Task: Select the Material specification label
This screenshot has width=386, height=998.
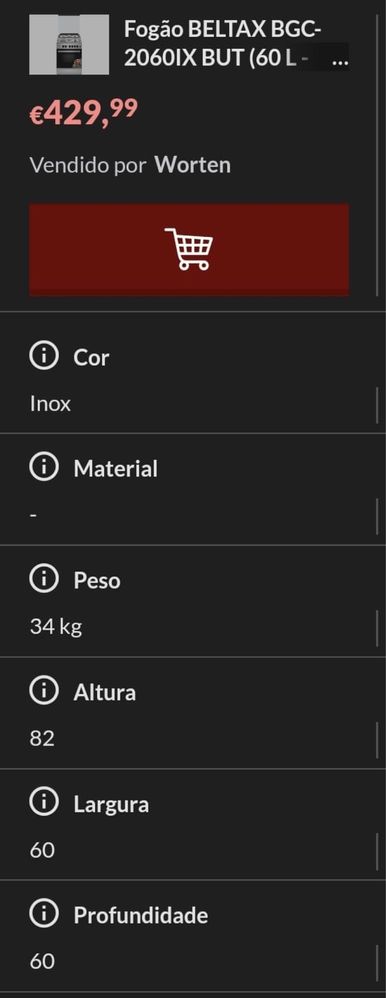Action: 115,469
